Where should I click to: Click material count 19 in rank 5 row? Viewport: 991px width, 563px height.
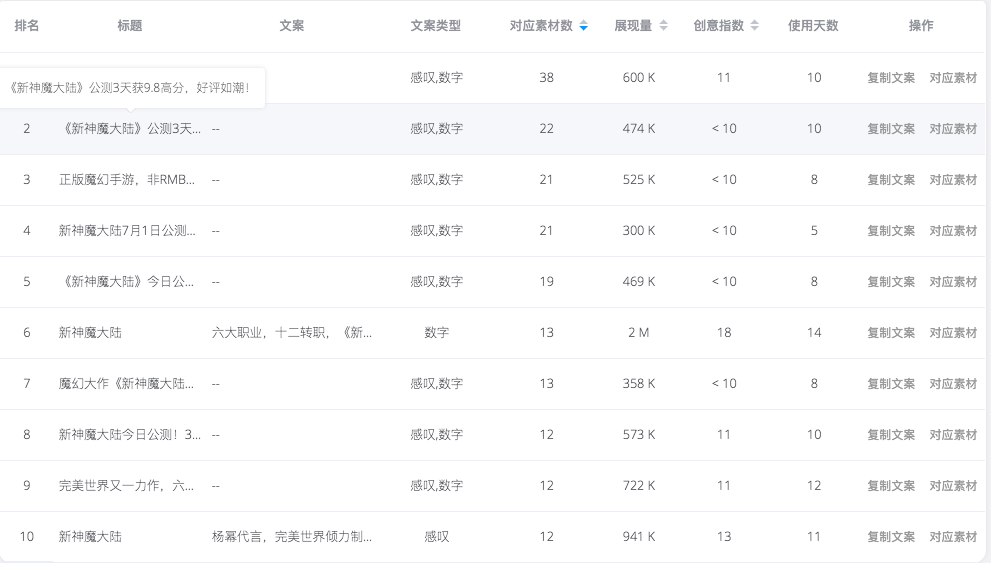click(x=547, y=282)
